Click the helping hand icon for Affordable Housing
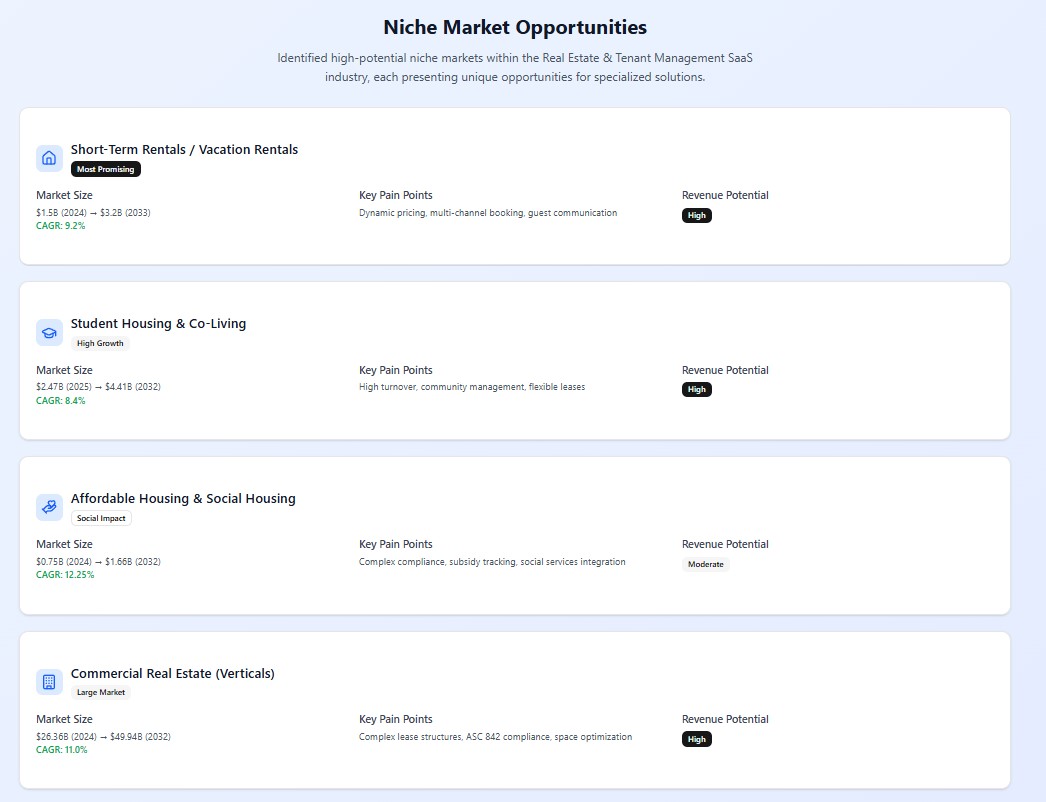 (x=49, y=507)
